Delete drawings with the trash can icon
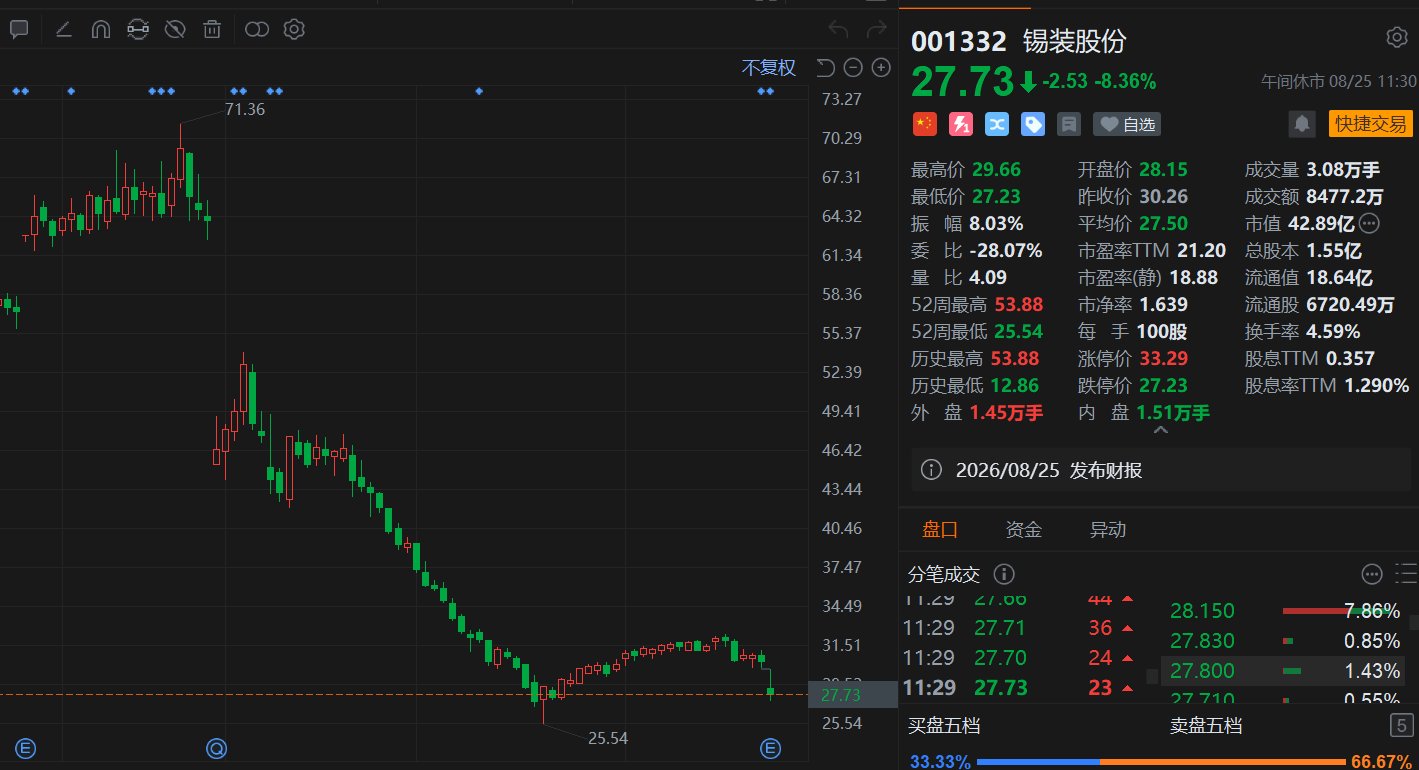This screenshot has height=770, width=1419. pos(212,30)
